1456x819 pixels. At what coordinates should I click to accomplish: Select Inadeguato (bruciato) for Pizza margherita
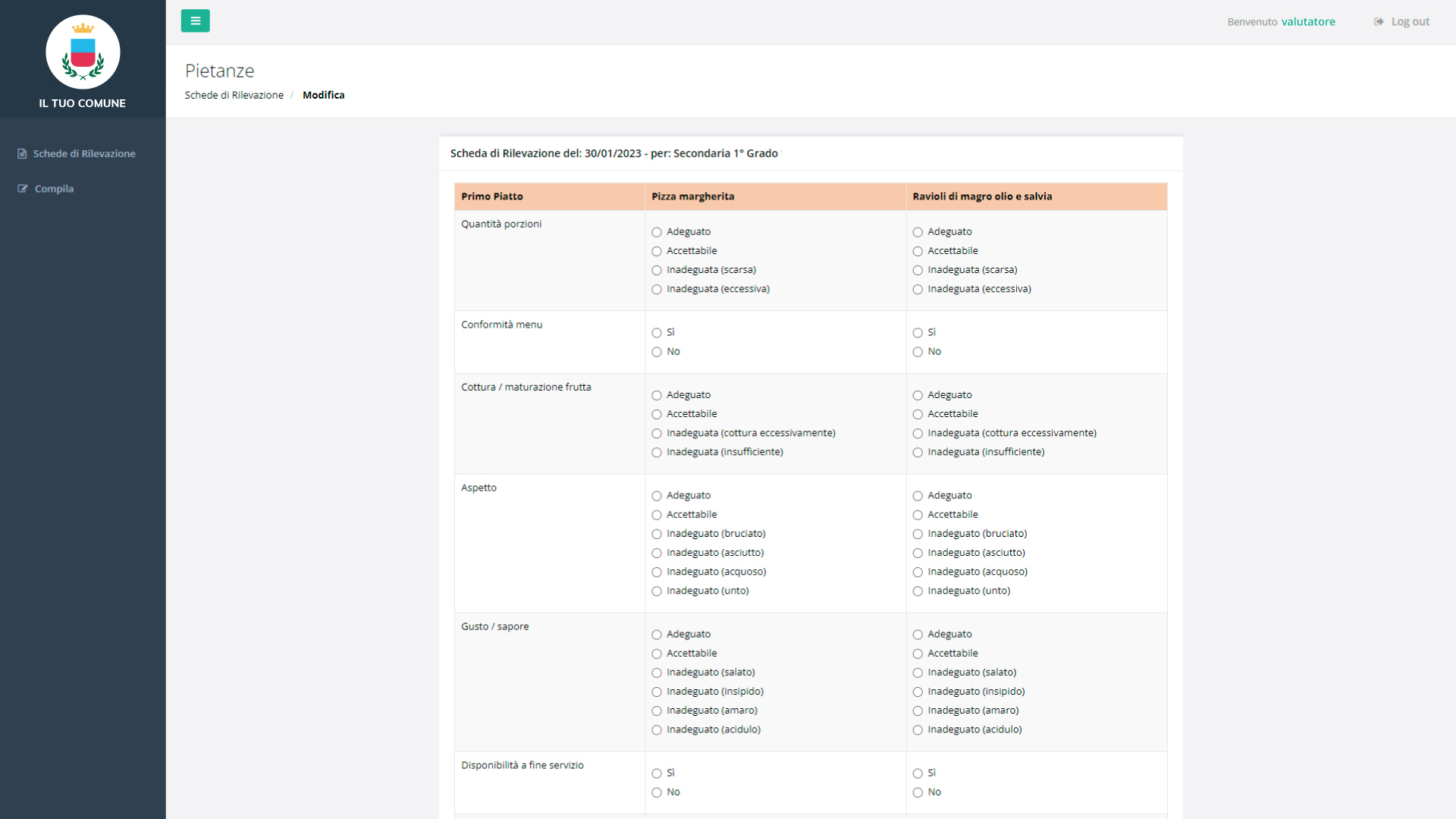coord(657,534)
